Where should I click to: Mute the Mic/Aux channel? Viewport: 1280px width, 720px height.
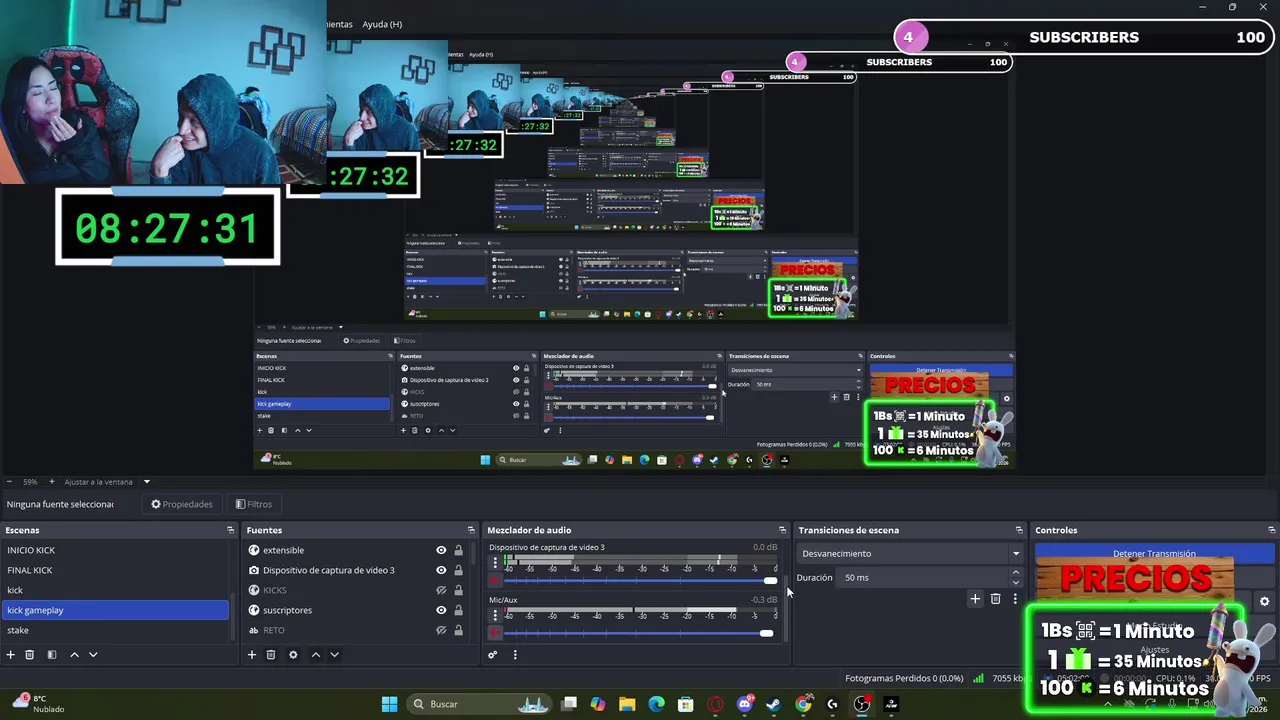(494, 633)
